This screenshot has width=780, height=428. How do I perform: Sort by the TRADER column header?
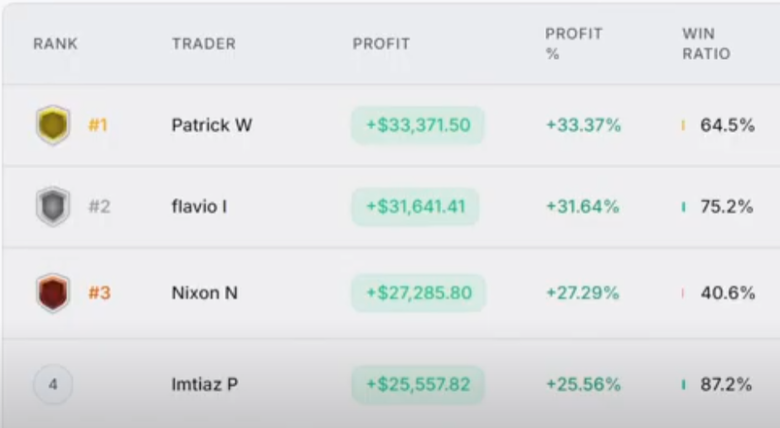pos(203,44)
